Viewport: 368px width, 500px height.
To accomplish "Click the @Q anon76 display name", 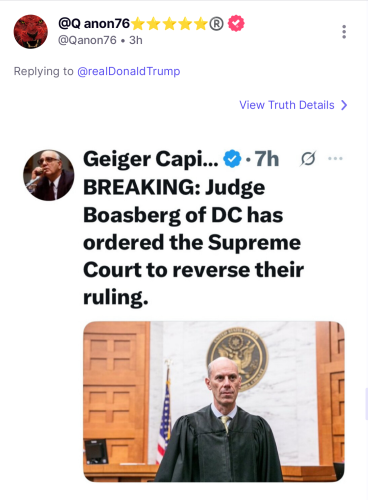I will point(94,23).
